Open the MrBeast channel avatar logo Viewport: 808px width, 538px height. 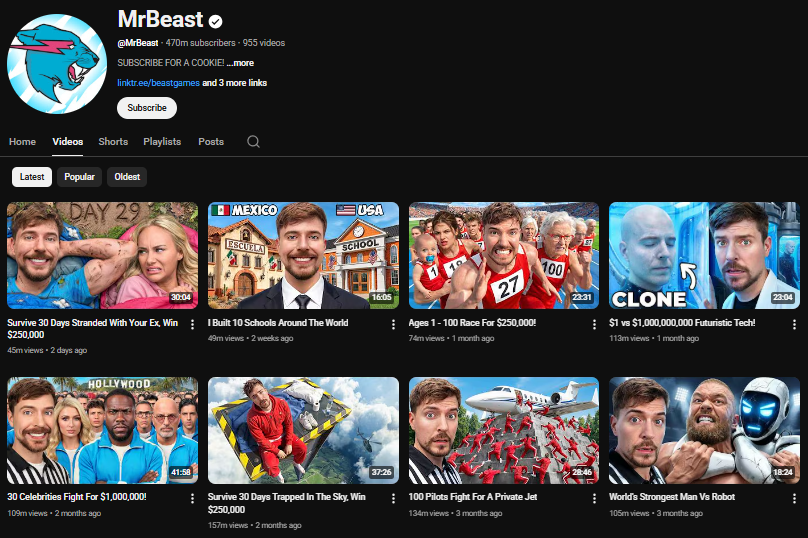click(x=57, y=64)
